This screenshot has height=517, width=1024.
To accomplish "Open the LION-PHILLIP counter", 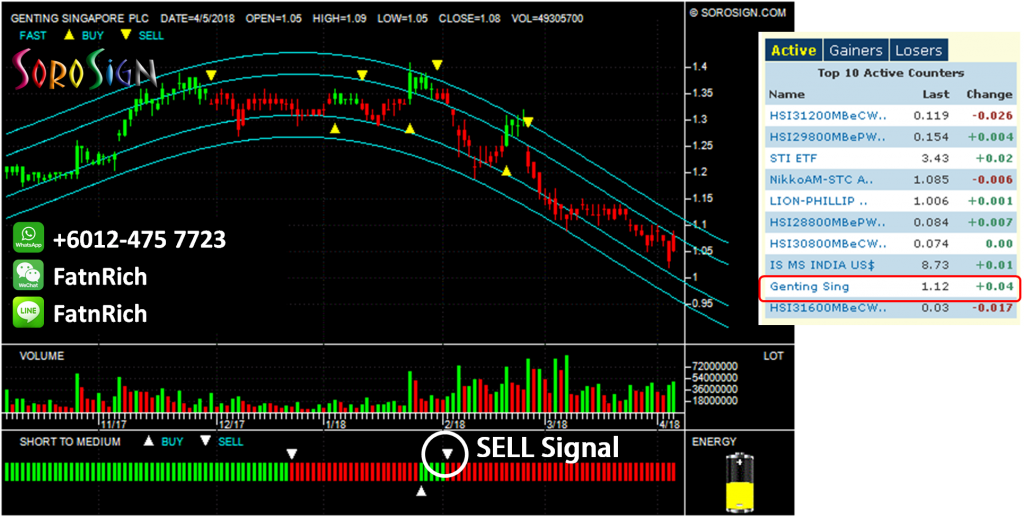I will 818,201.
